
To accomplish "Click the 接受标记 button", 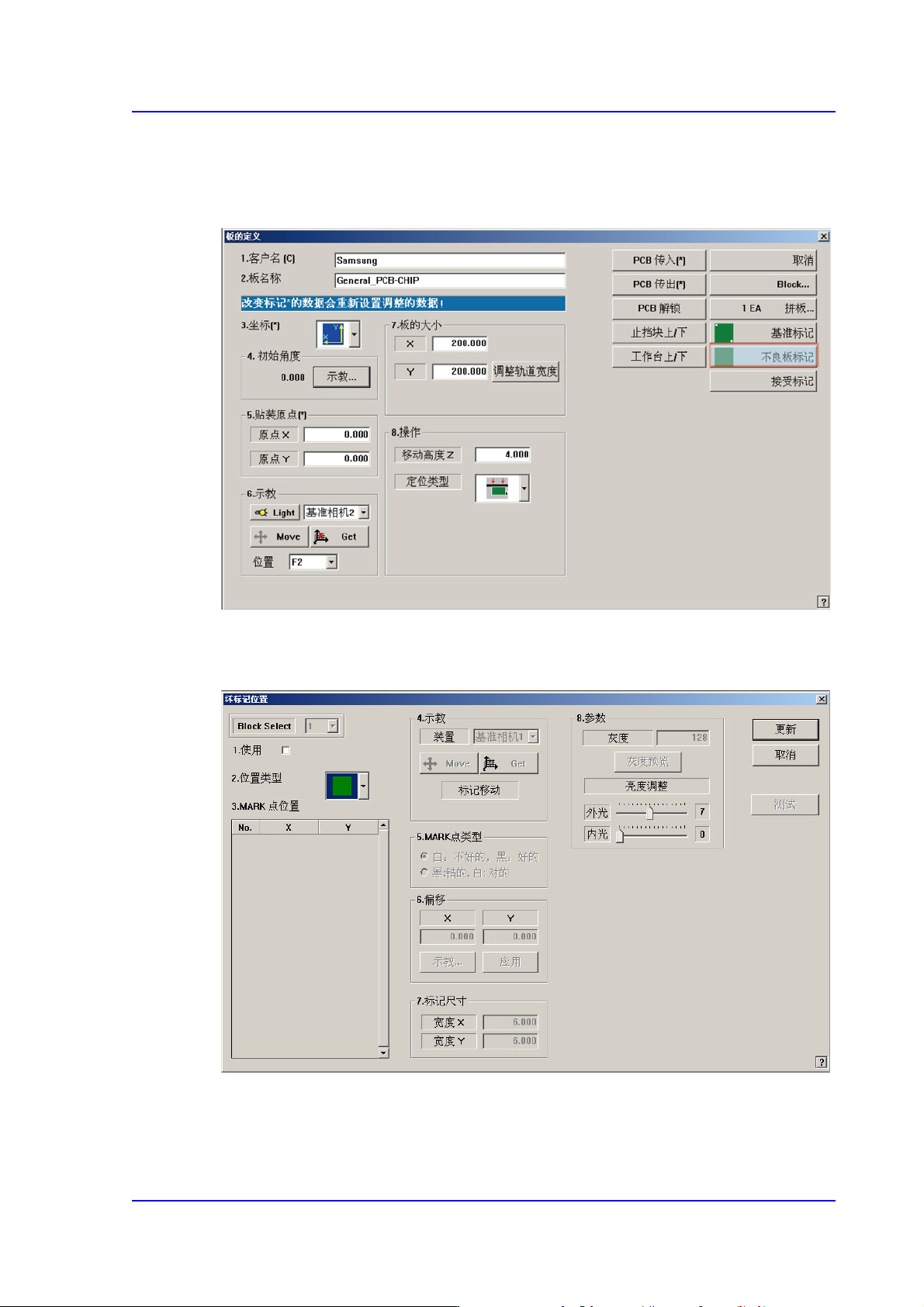I will [763, 381].
